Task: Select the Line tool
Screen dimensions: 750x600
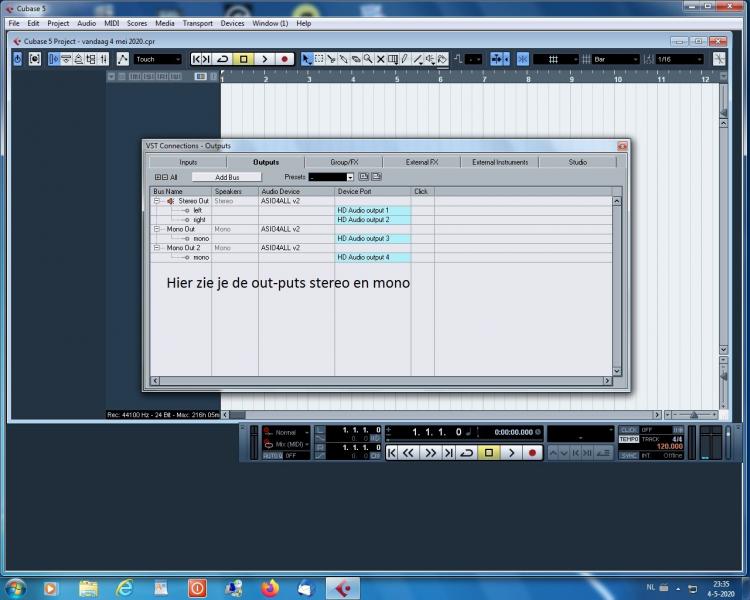Action: tap(418, 59)
